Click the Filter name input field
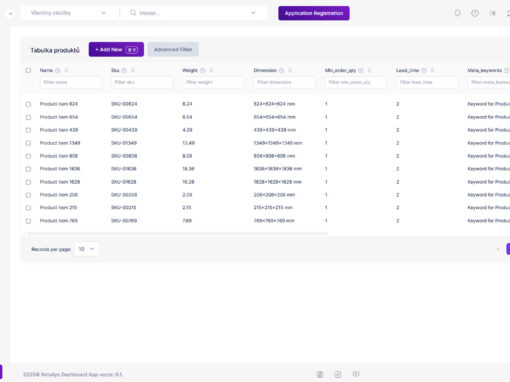 (x=70, y=82)
